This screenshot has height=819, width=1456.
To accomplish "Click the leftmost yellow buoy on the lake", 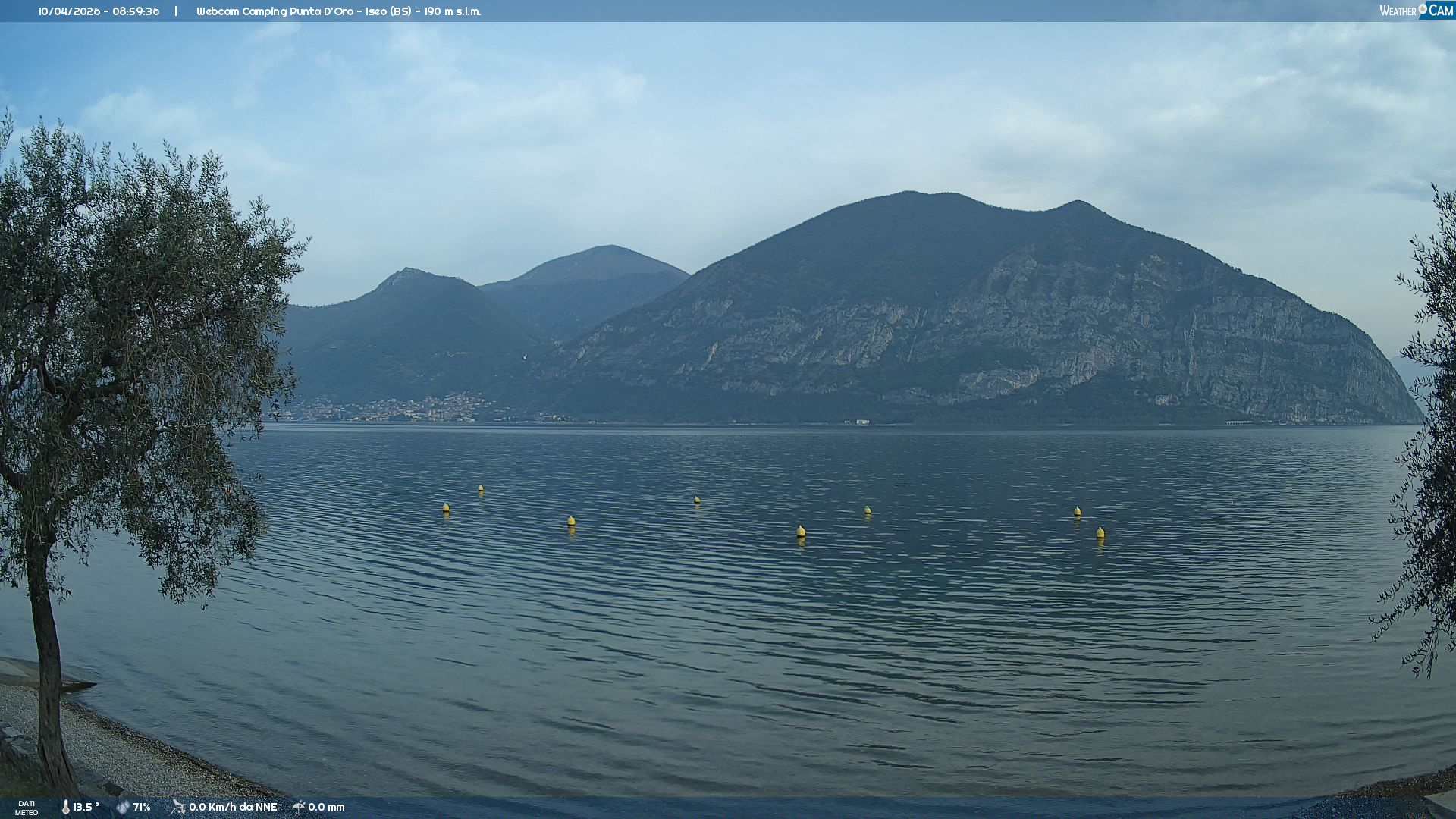I will coord(446,507).
